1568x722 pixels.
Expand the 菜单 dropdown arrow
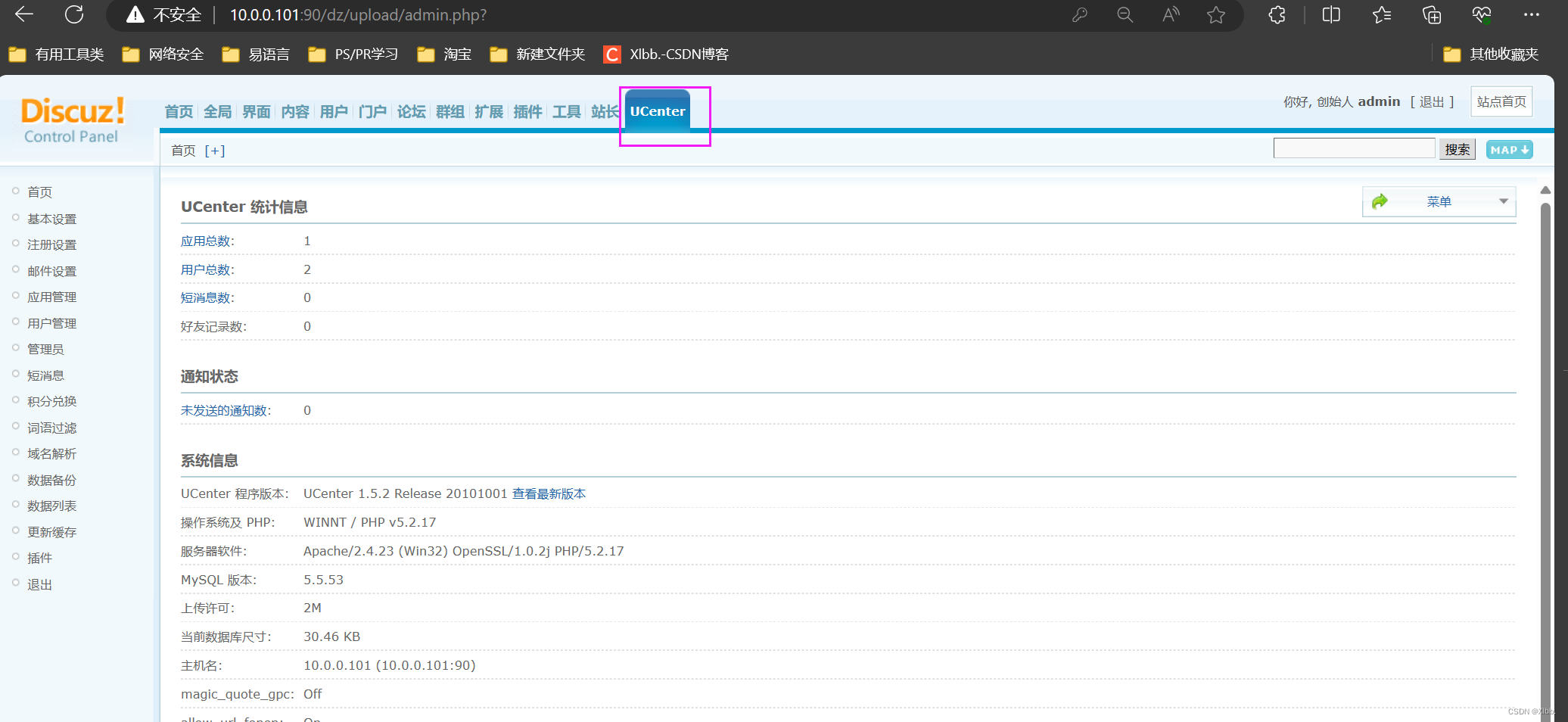point(1504,201)
